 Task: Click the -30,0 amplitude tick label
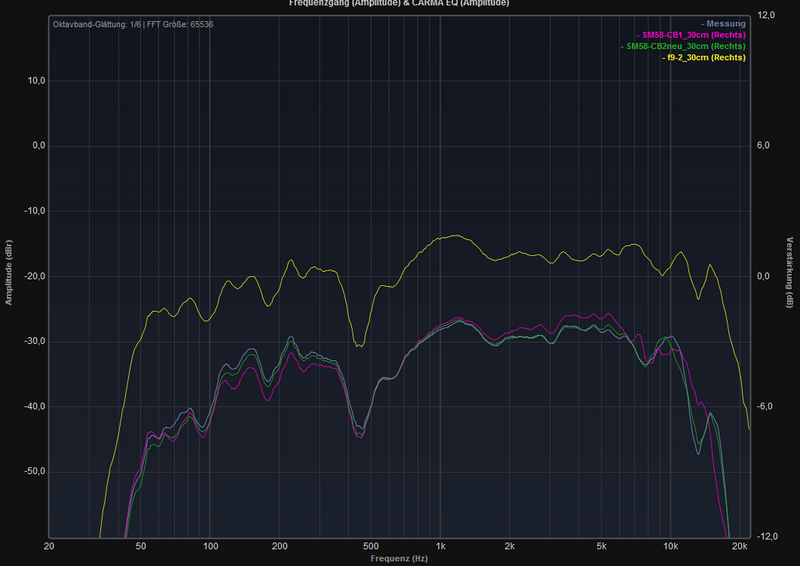click(x=35, y=341)
